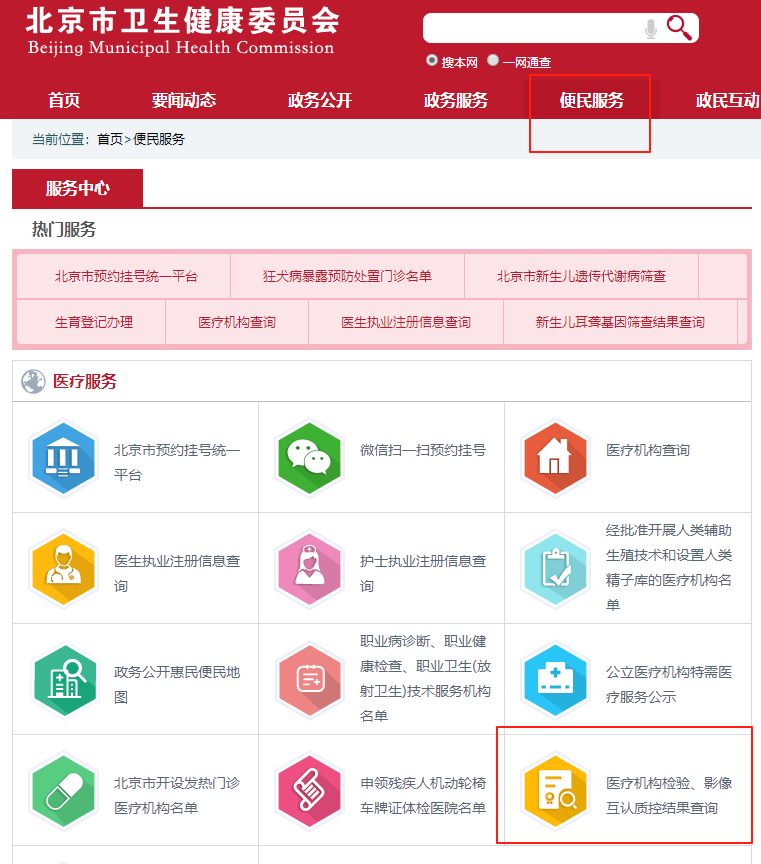
Task: Open hot service 医疗机构查询
Action: click(x=237, y=322)
